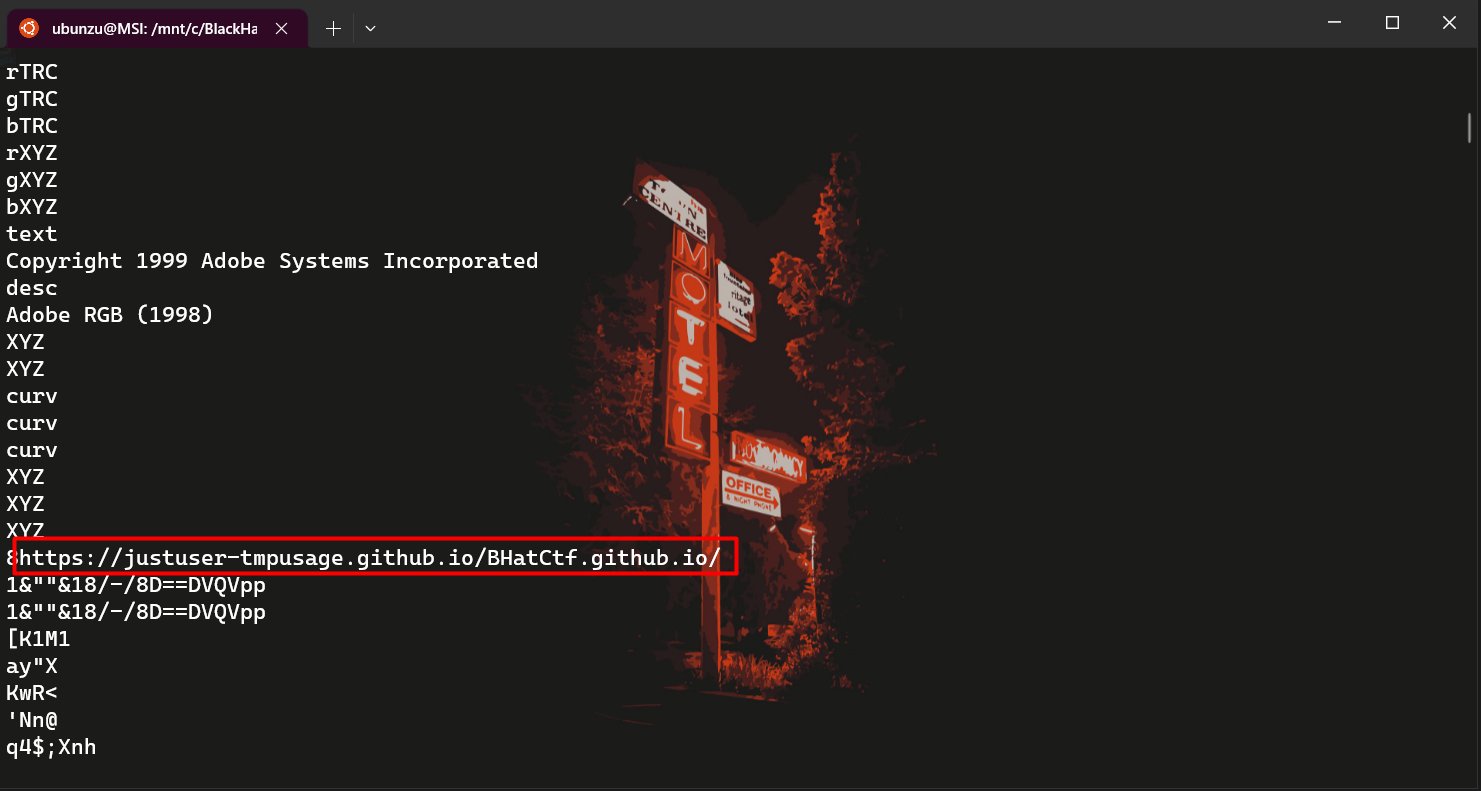
Task: Click the 'KwR<' output line
Action: point(32,693)
